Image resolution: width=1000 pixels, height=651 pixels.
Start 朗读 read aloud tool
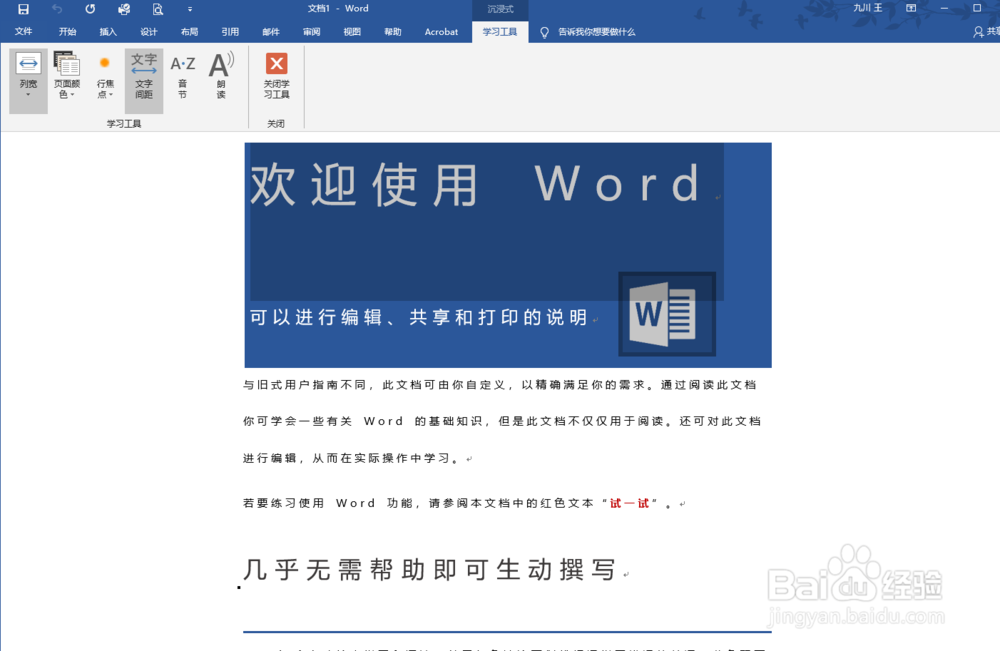pos(221,77)
